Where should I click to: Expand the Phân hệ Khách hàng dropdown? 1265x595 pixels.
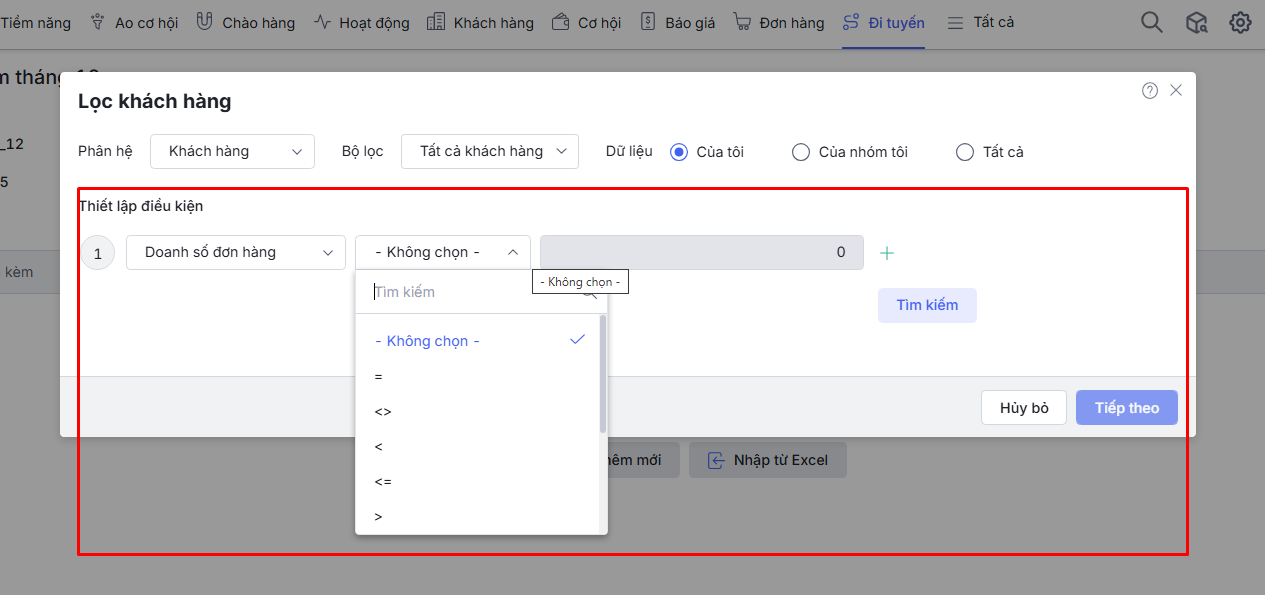tap(232, 152)
